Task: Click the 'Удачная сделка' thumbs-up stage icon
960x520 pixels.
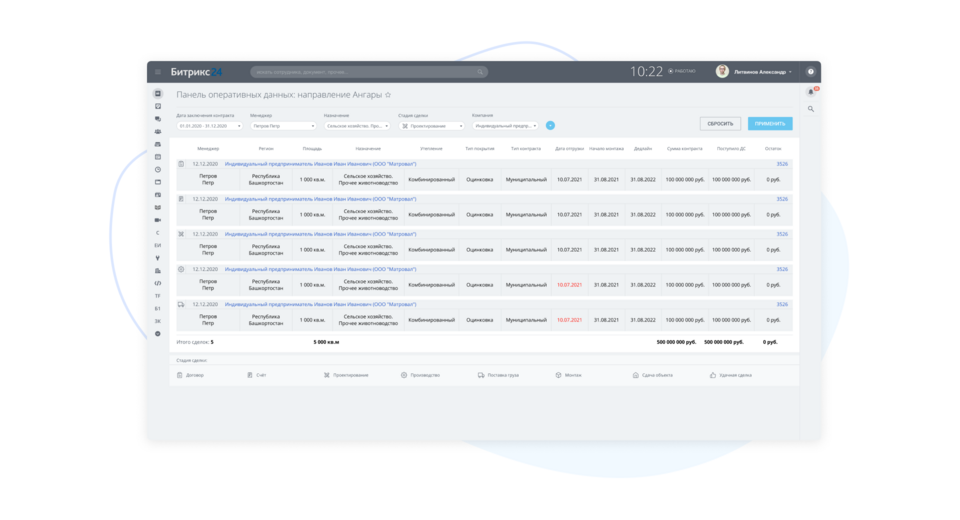Action: (713, 375)
